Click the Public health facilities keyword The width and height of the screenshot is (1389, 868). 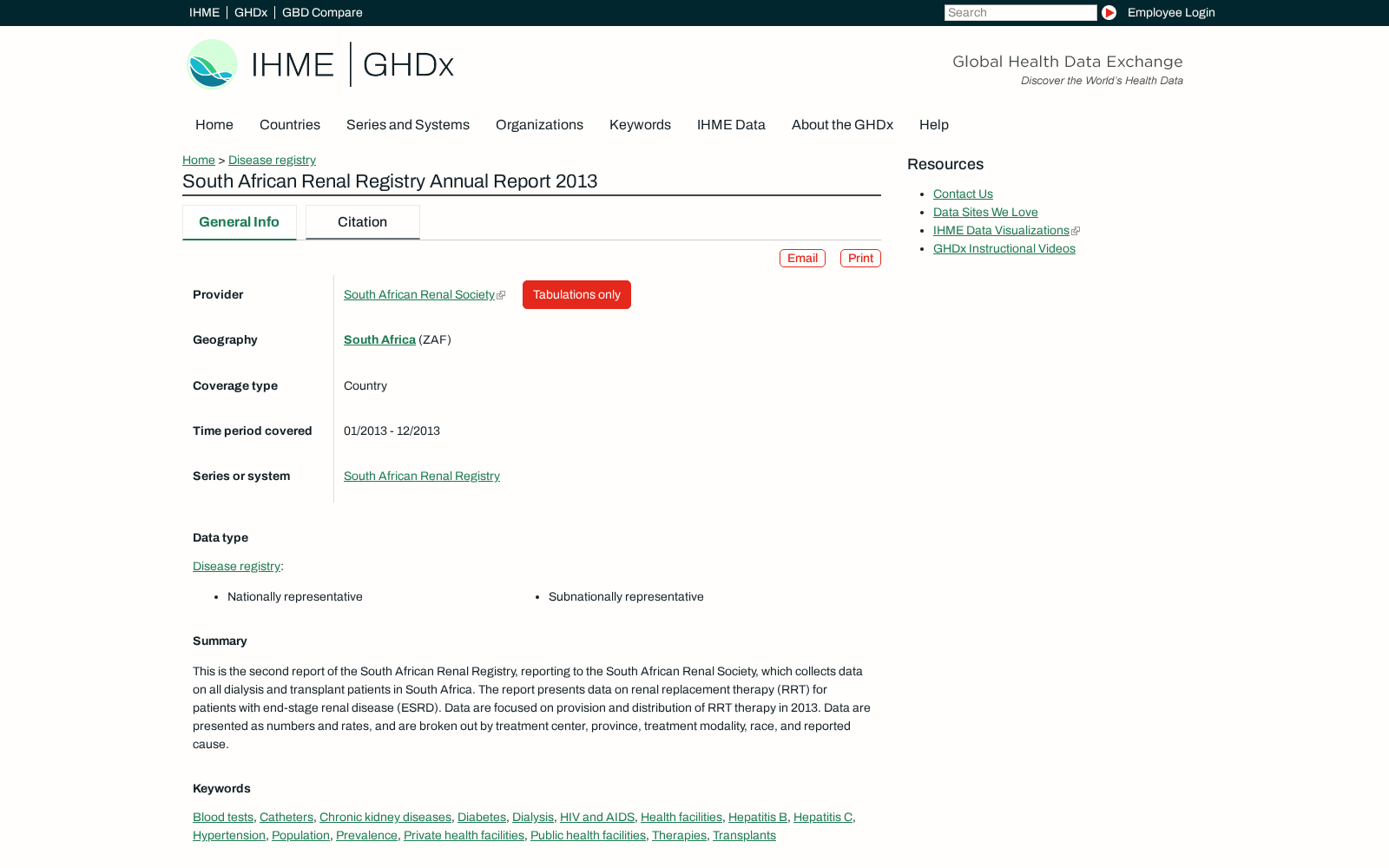click(588, 836)
